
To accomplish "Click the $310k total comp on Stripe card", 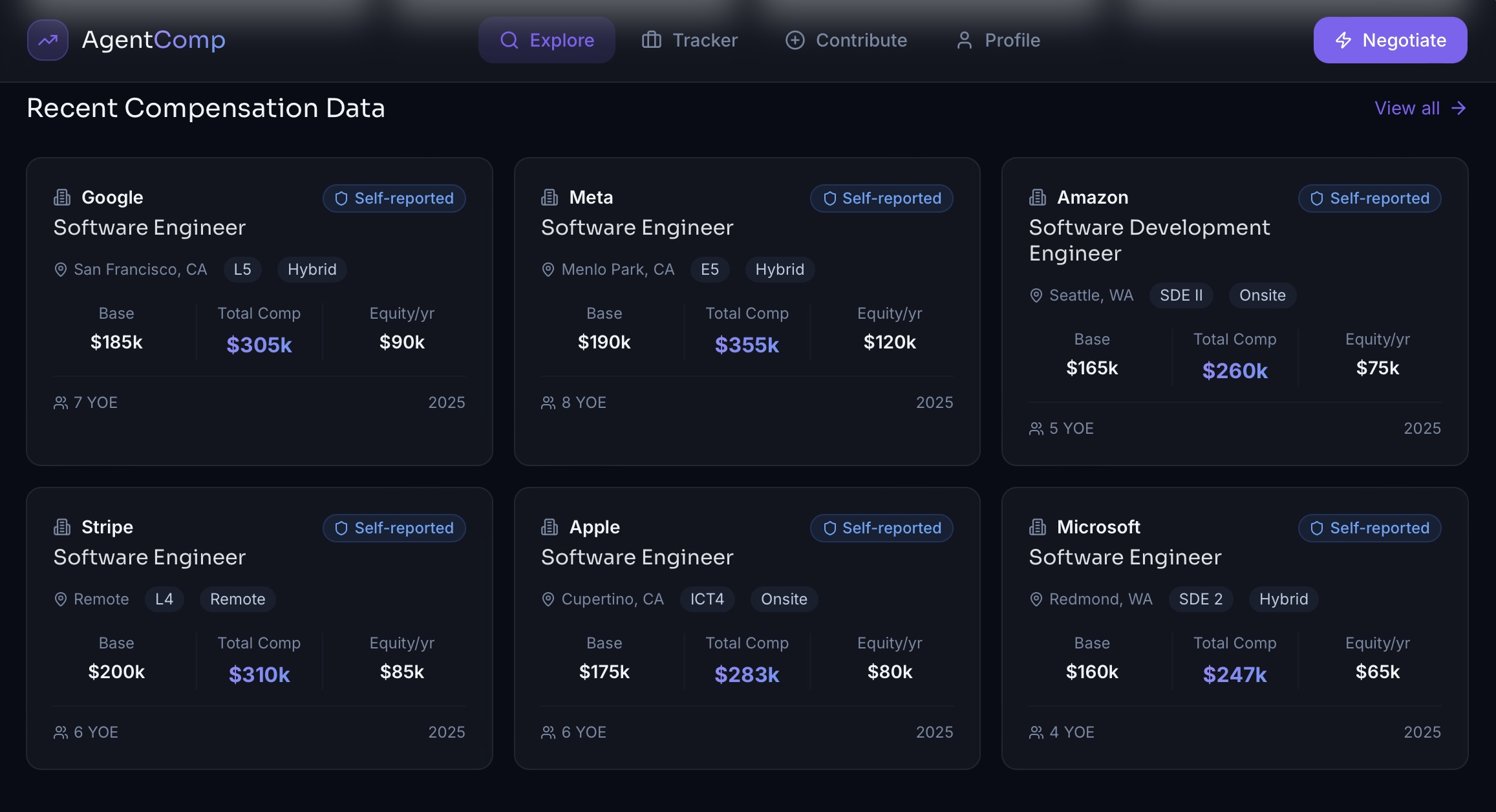I will (x=259, y=674).
